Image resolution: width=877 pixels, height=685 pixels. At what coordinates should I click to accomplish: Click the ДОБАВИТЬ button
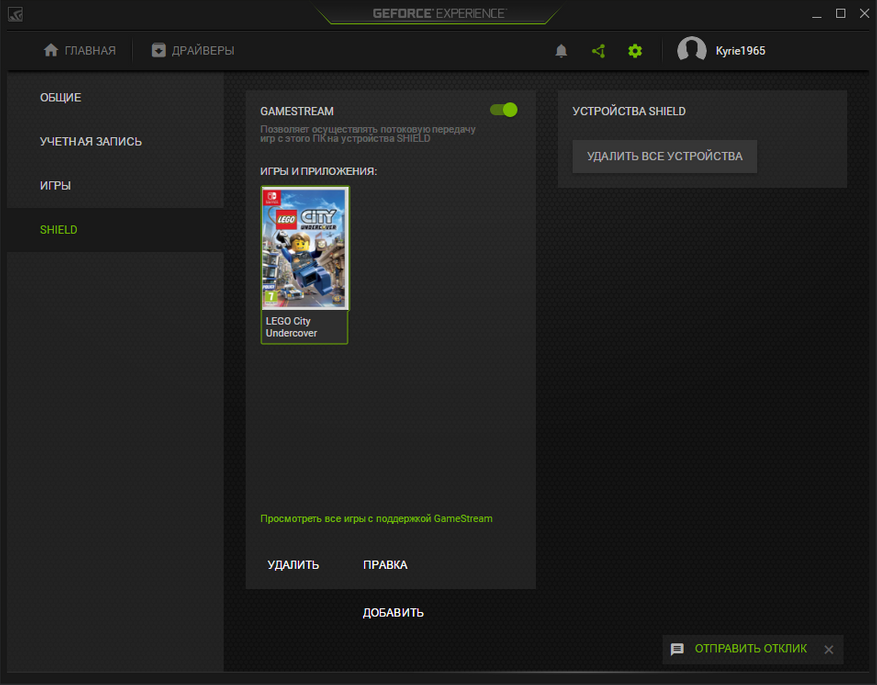click(393, 613)
